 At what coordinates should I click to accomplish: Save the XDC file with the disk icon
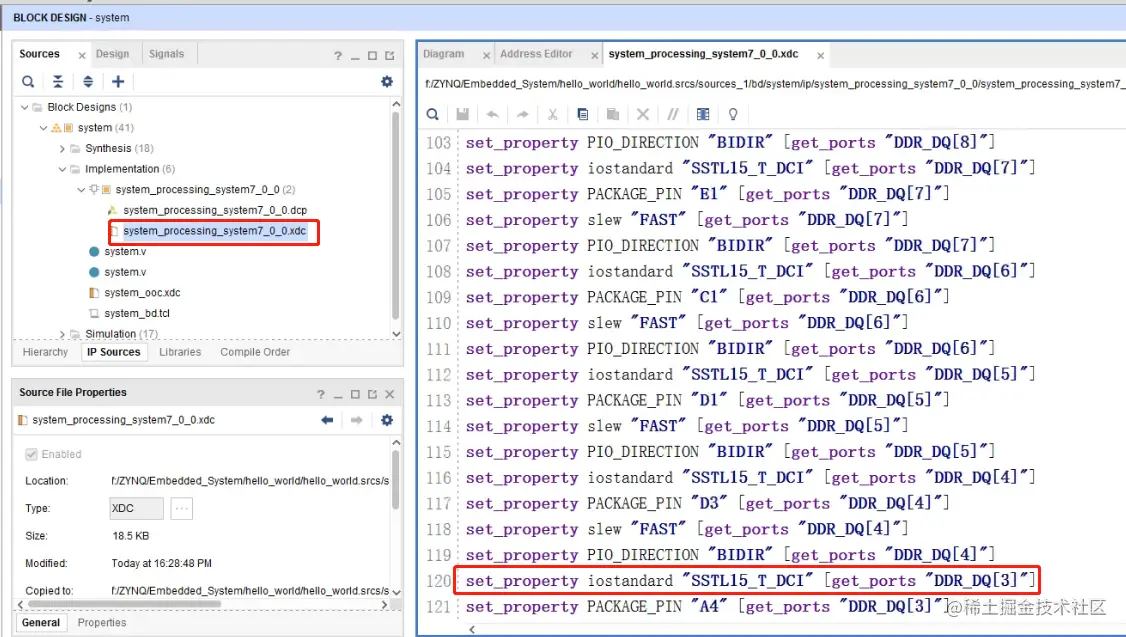(x=462, y=114)
